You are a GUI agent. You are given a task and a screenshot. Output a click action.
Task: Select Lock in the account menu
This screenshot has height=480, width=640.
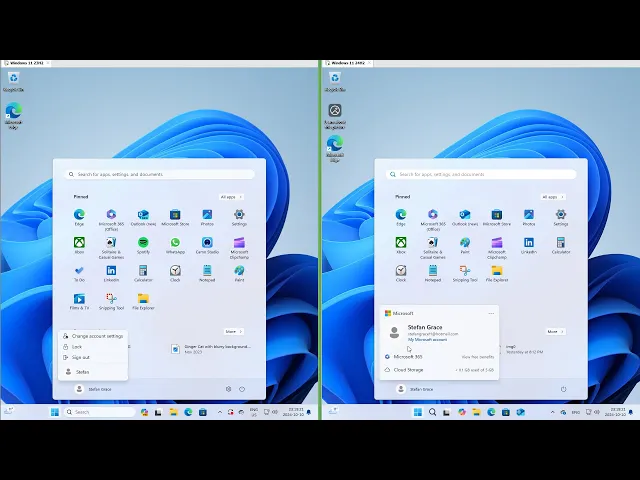click(x=93, y=347)
